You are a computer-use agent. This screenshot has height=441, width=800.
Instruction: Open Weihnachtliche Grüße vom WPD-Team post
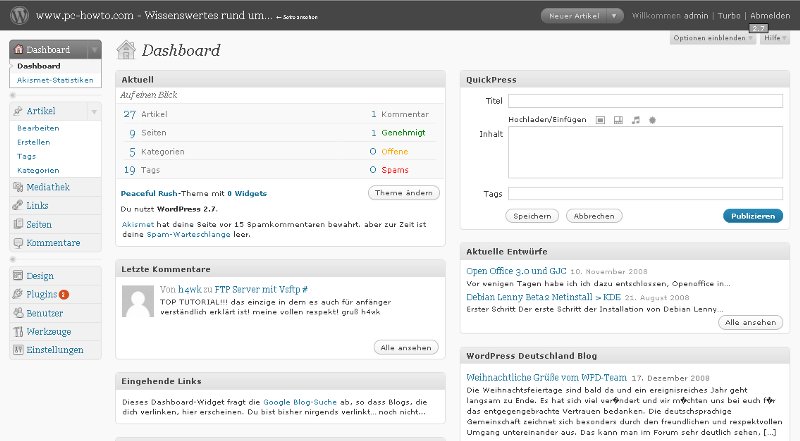[546, 378]
